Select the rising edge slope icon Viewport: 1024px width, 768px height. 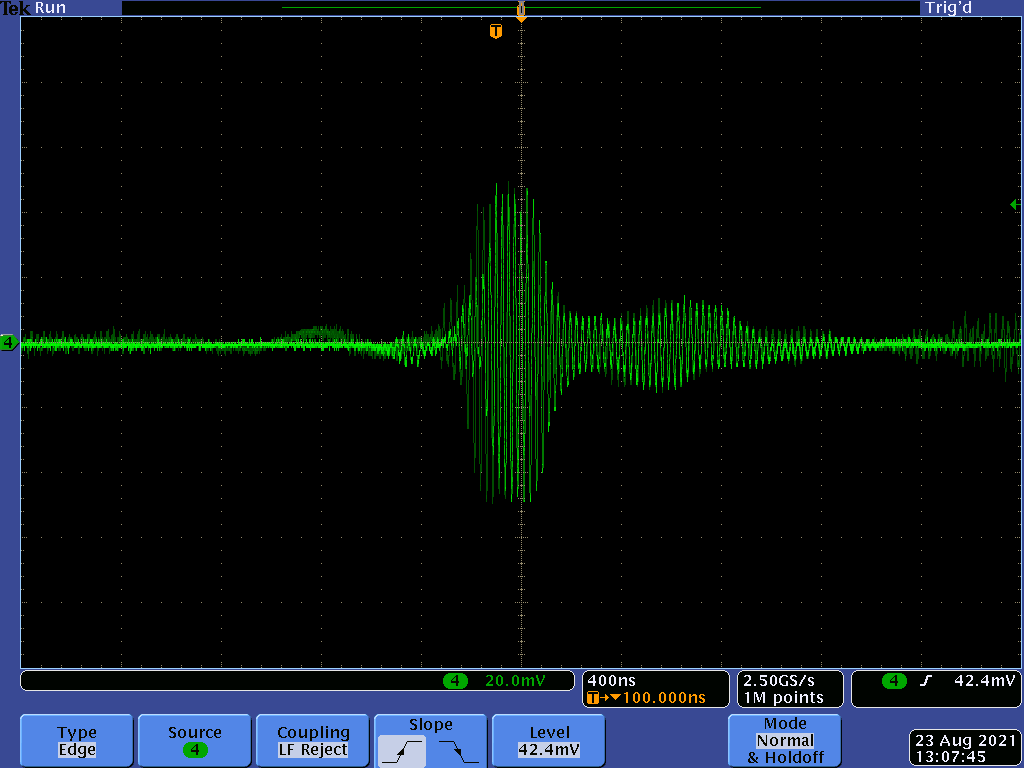pyautogui.click(x=402, y=749)
